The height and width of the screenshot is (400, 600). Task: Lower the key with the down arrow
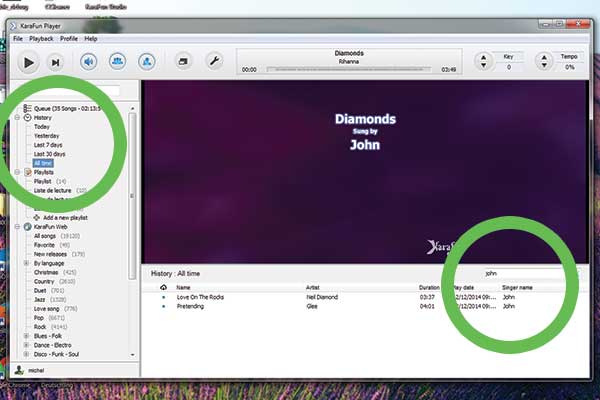click(483, 65)
